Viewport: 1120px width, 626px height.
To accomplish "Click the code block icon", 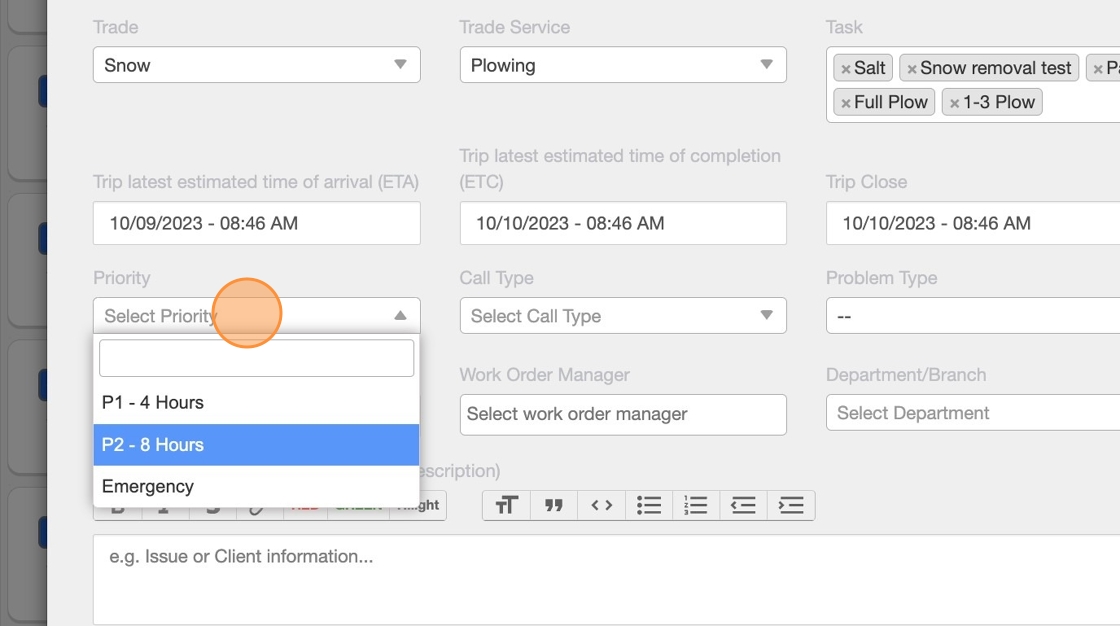I will 601,505.
